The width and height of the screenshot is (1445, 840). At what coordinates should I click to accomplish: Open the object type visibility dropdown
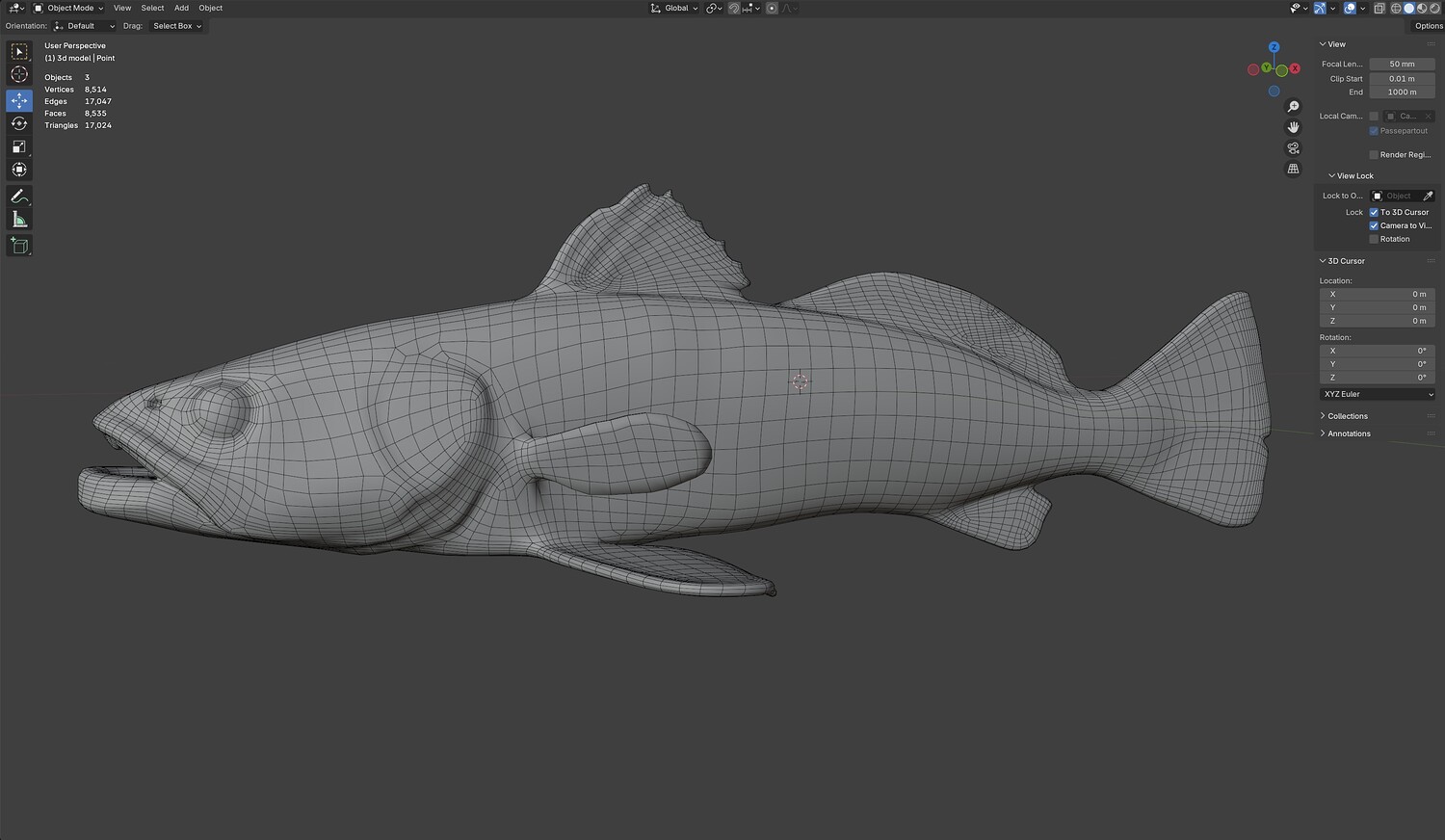[x=1298, y=8]
